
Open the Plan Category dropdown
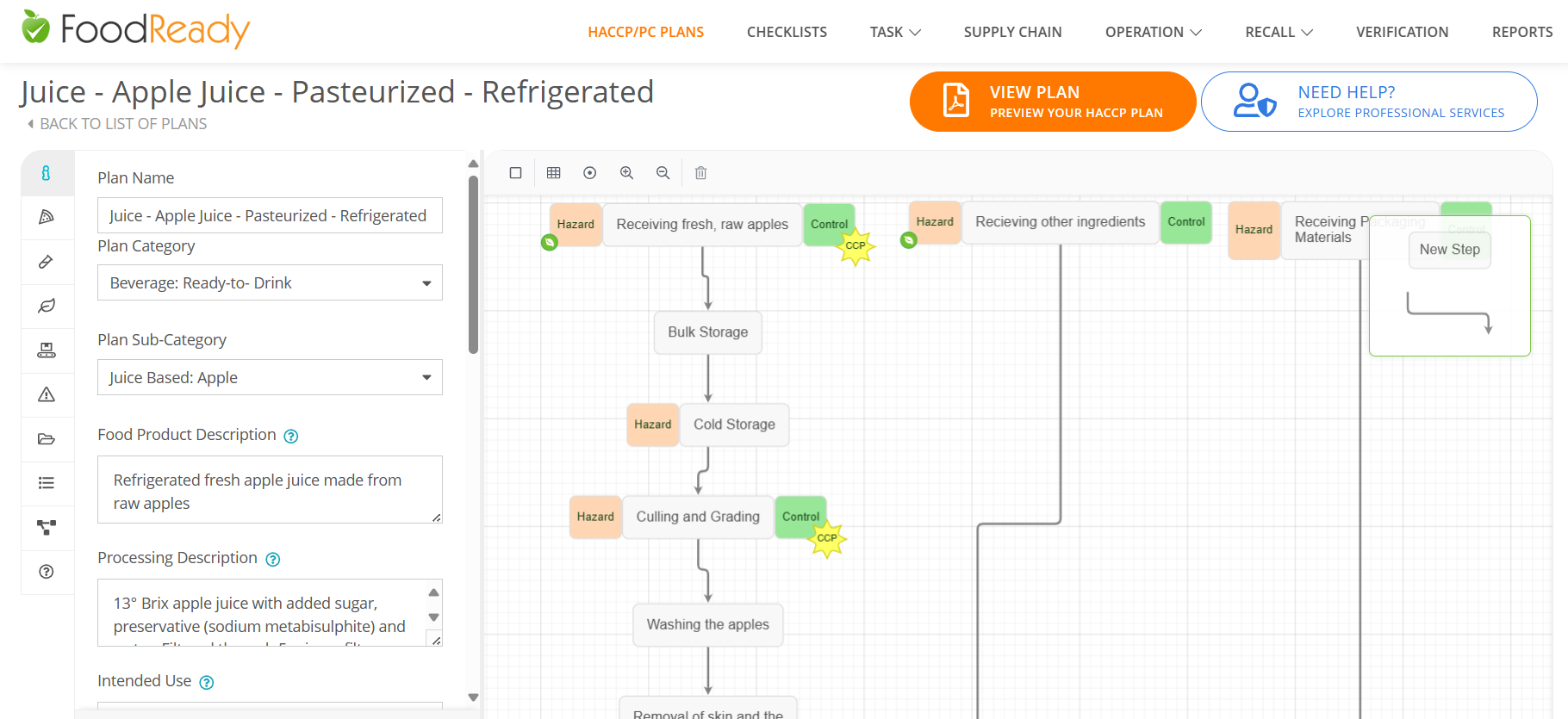[x=270, y=282]
